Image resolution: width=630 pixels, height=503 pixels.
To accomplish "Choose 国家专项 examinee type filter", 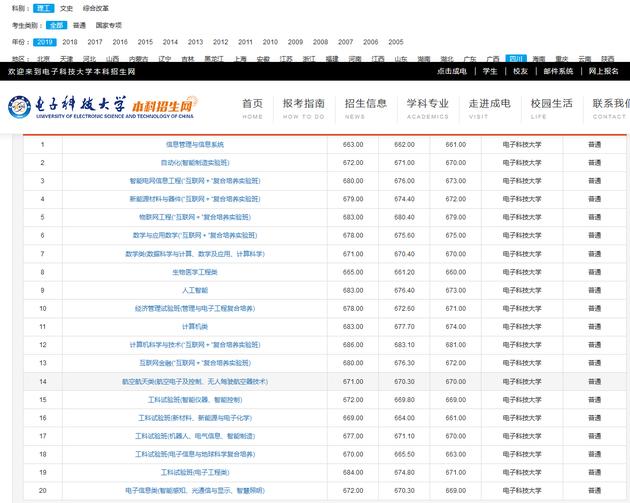I will pos(108,25).
